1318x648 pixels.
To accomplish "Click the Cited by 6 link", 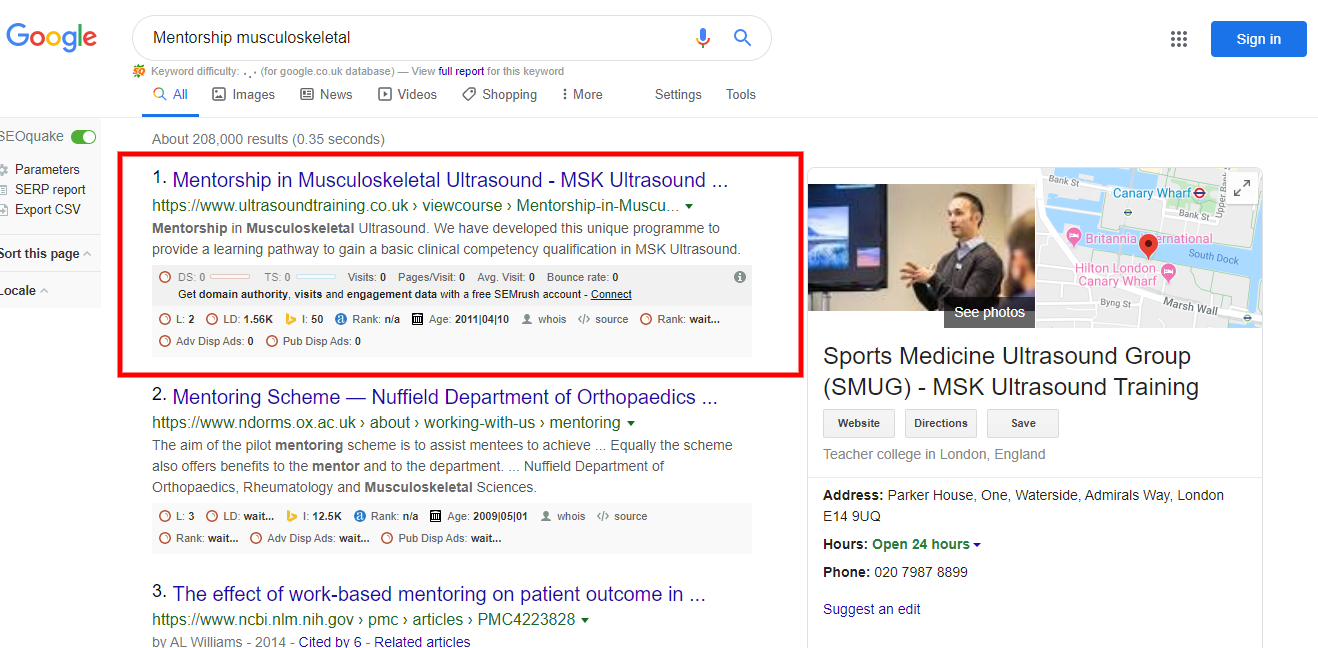I will (x=330, y=641).
